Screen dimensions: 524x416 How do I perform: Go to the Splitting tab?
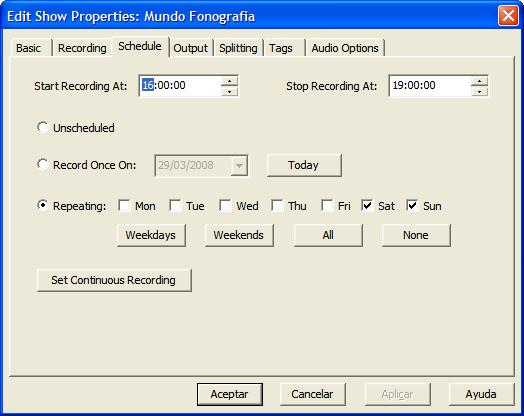coord(238,48)
